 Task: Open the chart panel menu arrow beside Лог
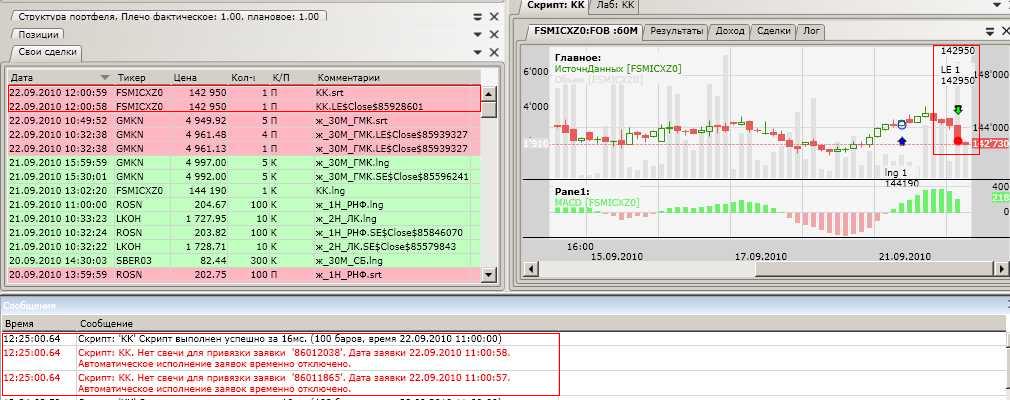[x=990, y=30]
